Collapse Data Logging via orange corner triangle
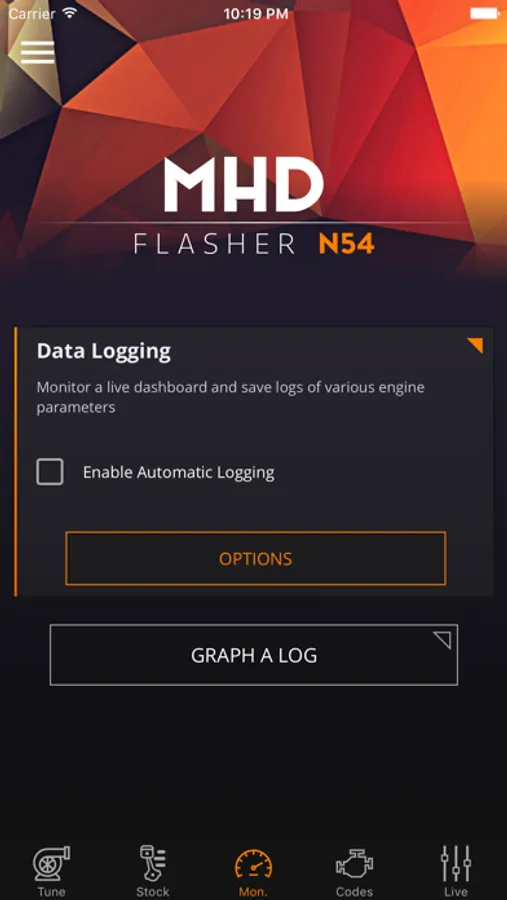This screenshot has width=507, height=900. (475, 346)
